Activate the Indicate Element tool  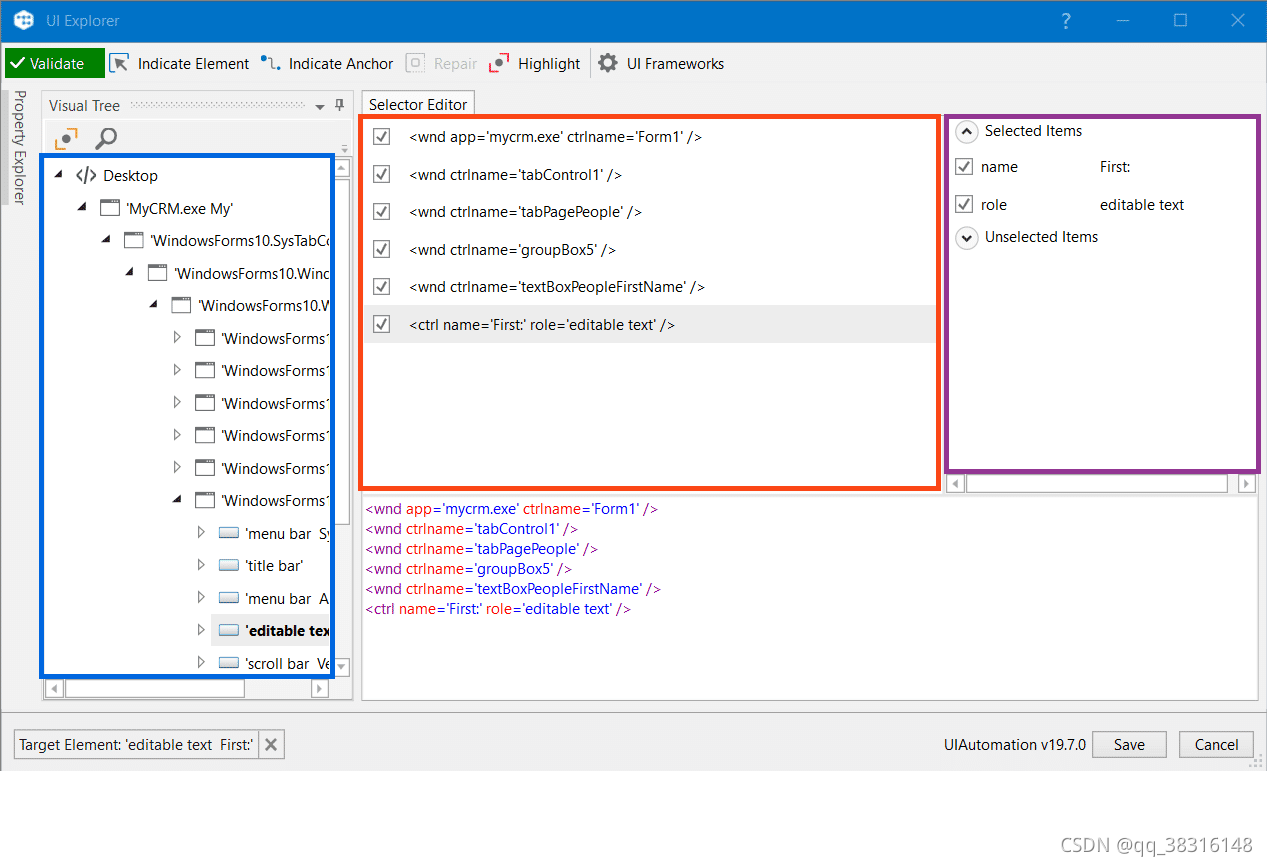coord(179,63)
